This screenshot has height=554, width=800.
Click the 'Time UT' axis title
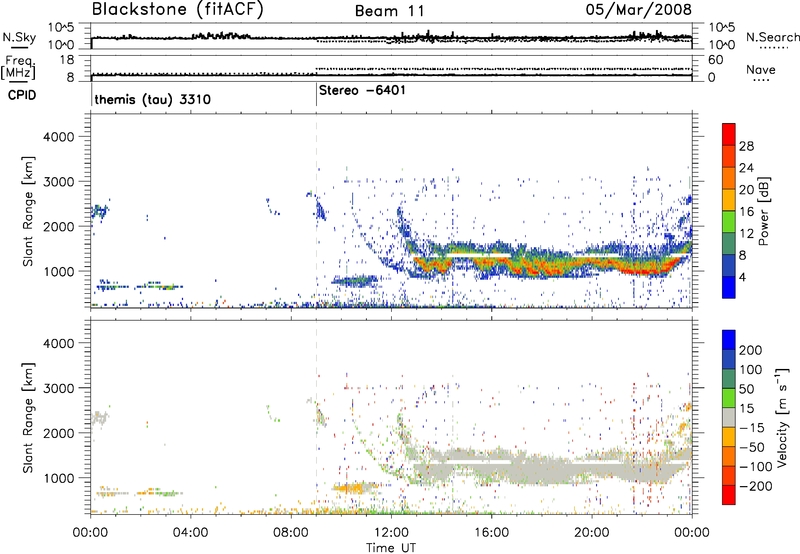pos(391,548)
